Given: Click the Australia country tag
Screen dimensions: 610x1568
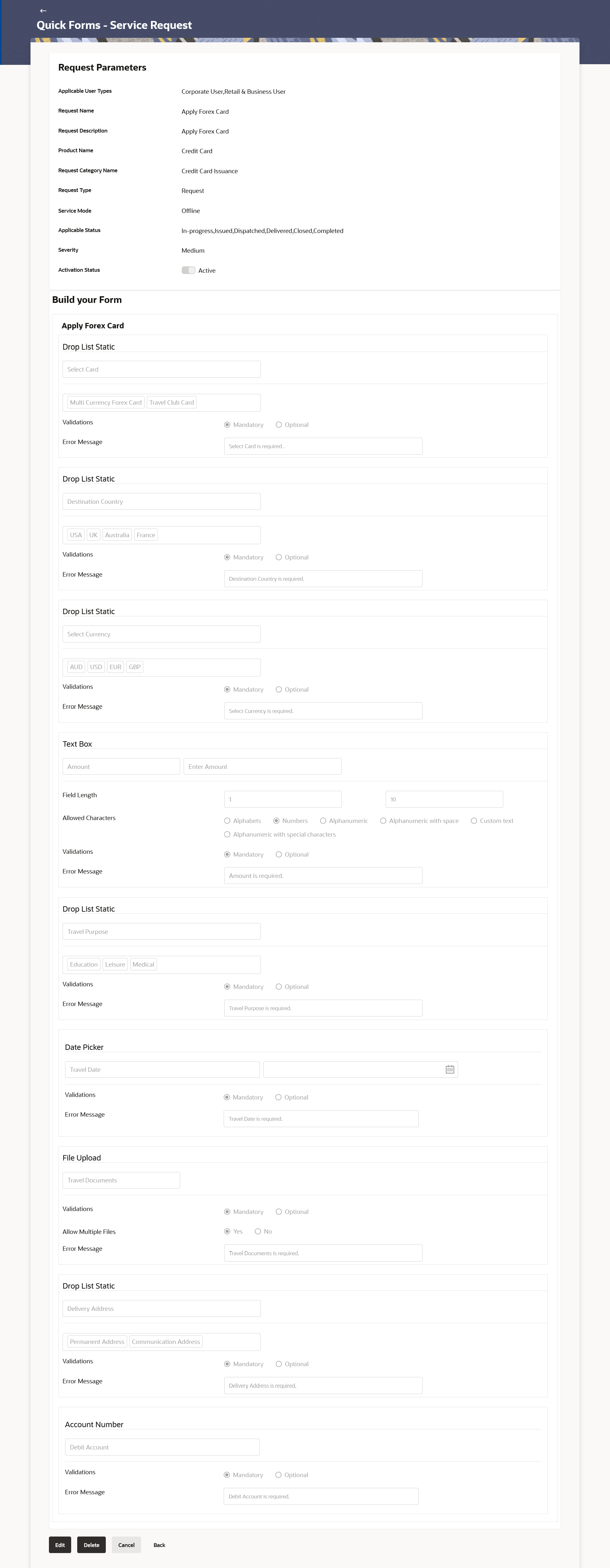Looking at the screenshot, I should [x=117, y=535].
